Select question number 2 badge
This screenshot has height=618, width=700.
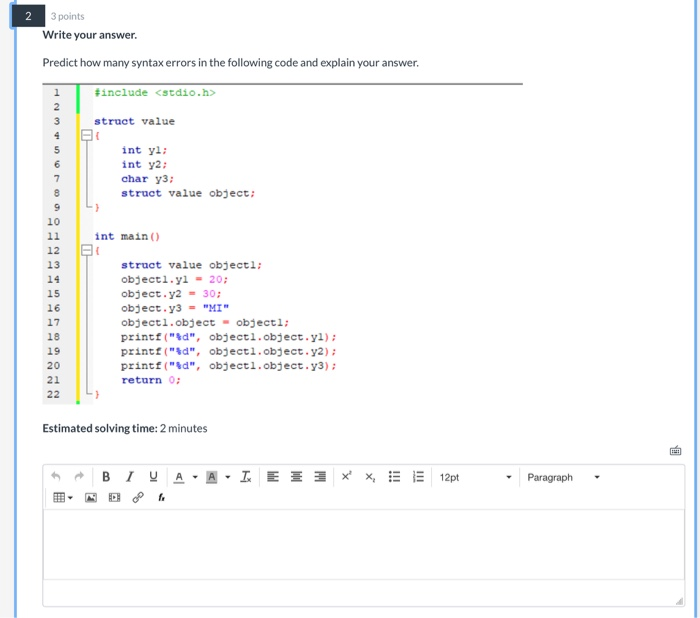[x=28, y=16]
